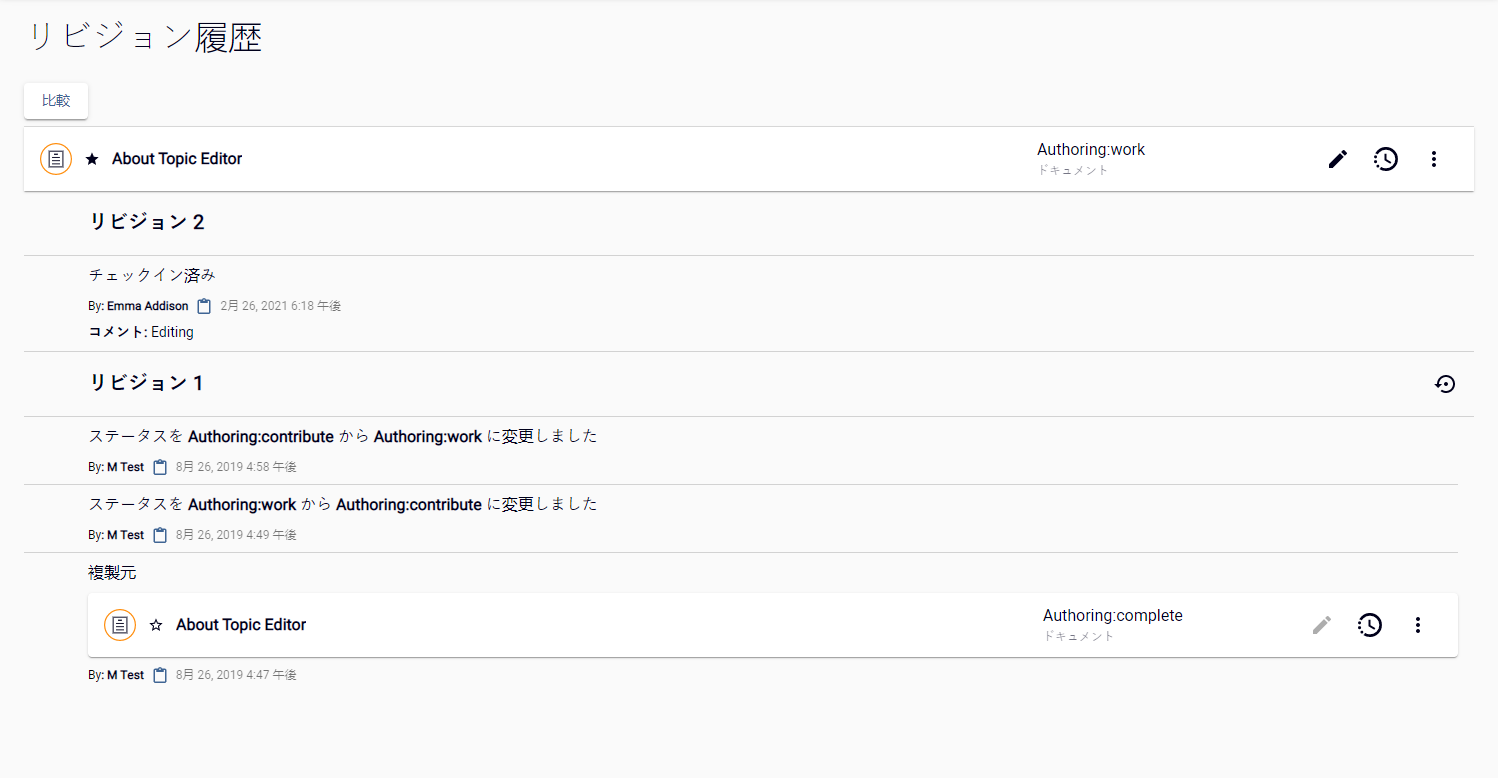Click the リビジョン履歴 page title

145,38
